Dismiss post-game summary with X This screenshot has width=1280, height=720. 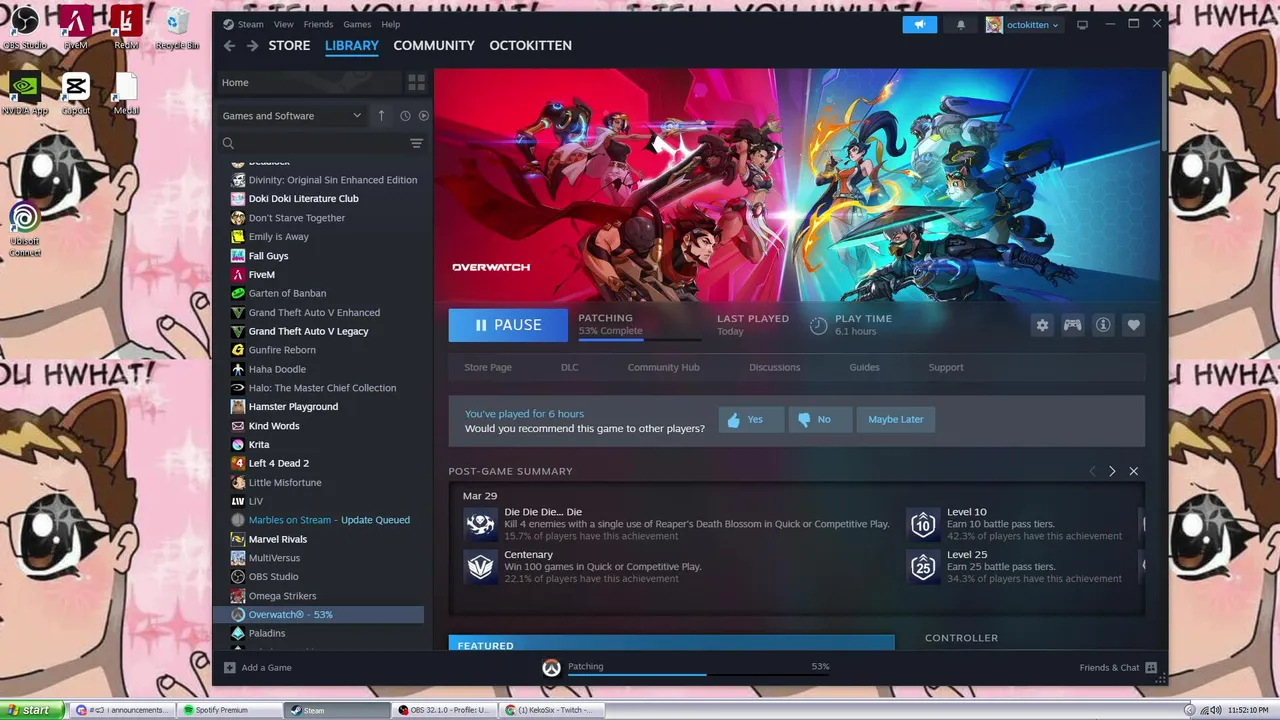[x=1133, y=471]
